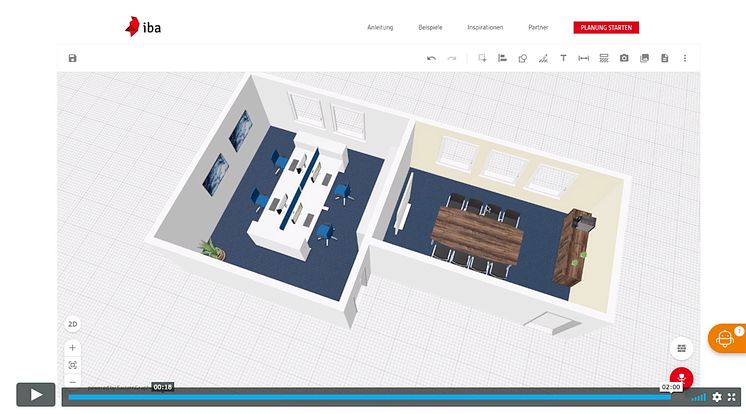The width and height of the screenshot is (746, 414).
Task: Select the surface measurement tool icon
Action: click(543, 58)
